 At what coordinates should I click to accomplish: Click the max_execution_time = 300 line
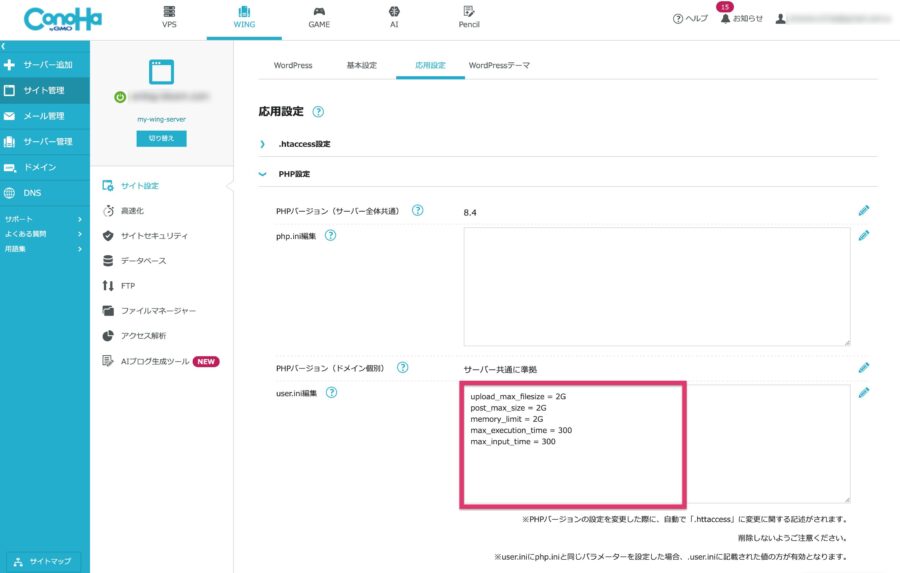[521, 431]
